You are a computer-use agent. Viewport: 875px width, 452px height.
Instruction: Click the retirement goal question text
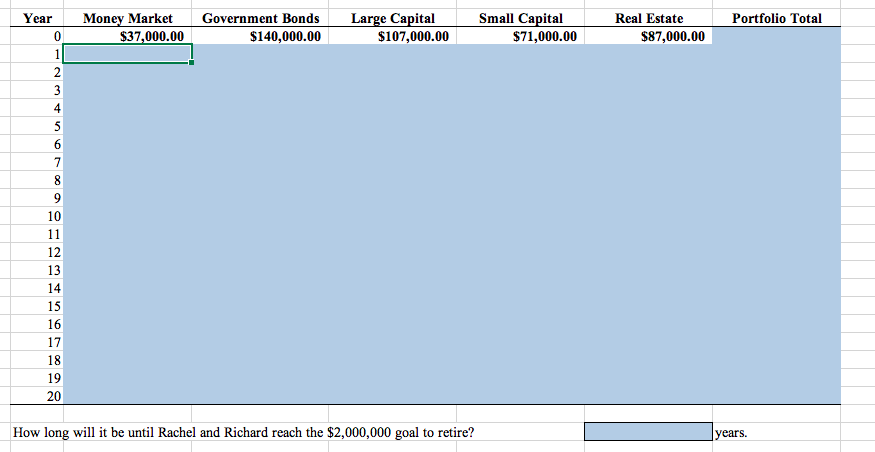tap(243, 432)
